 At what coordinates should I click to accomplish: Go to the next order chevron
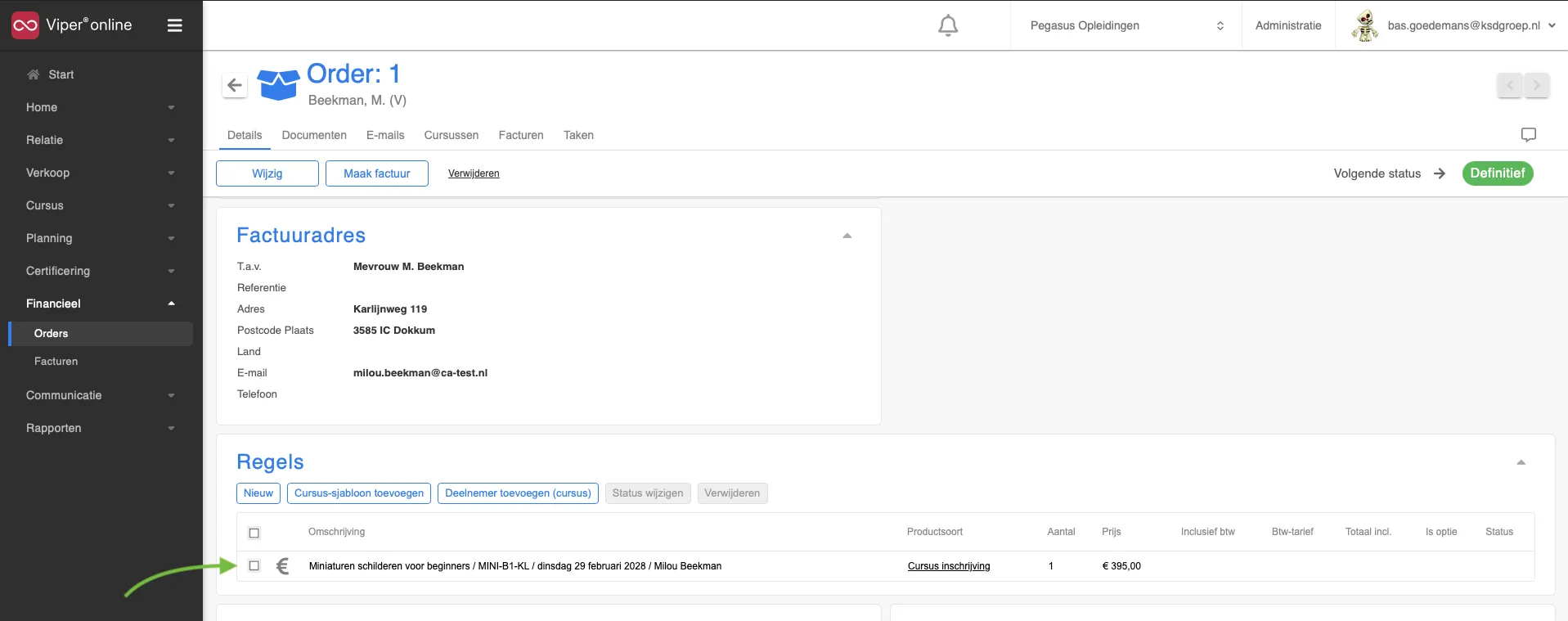pos(1537,84)
